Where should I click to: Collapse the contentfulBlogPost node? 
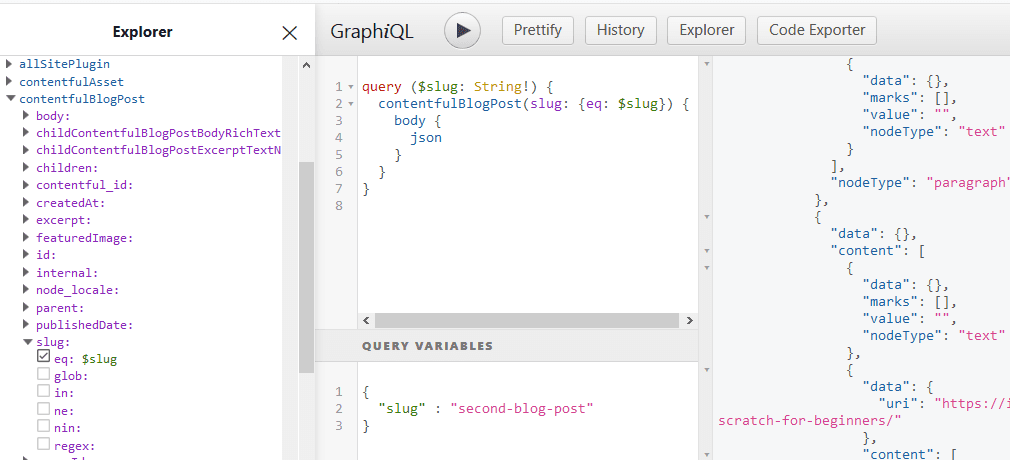(x=10, y=99)
